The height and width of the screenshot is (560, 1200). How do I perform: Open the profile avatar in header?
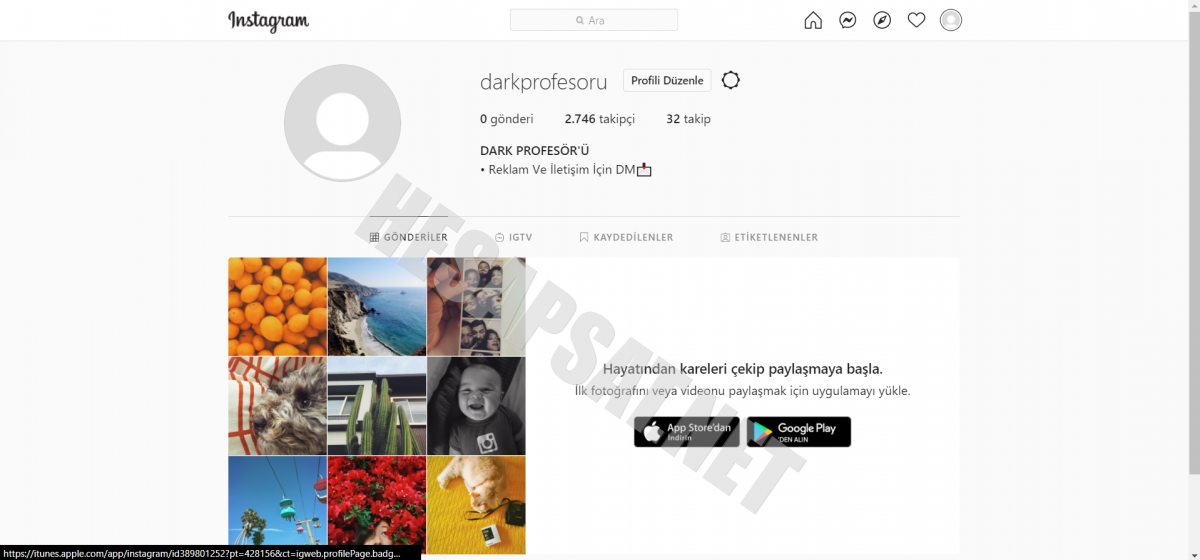[951, 20]
